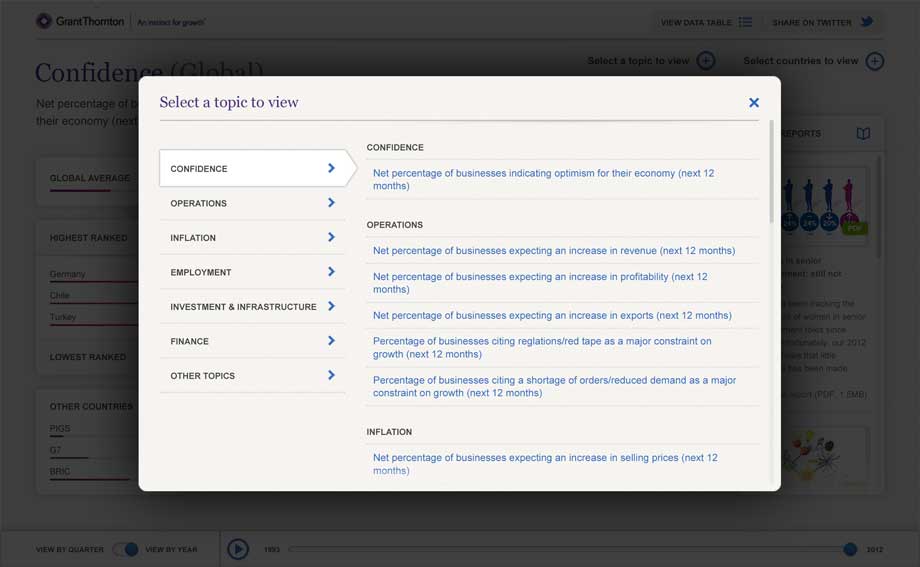Image resolution: width=920 pixels, height=567 pixels.
Task: Close the Select a topic dialog
Action: [754, 102]
